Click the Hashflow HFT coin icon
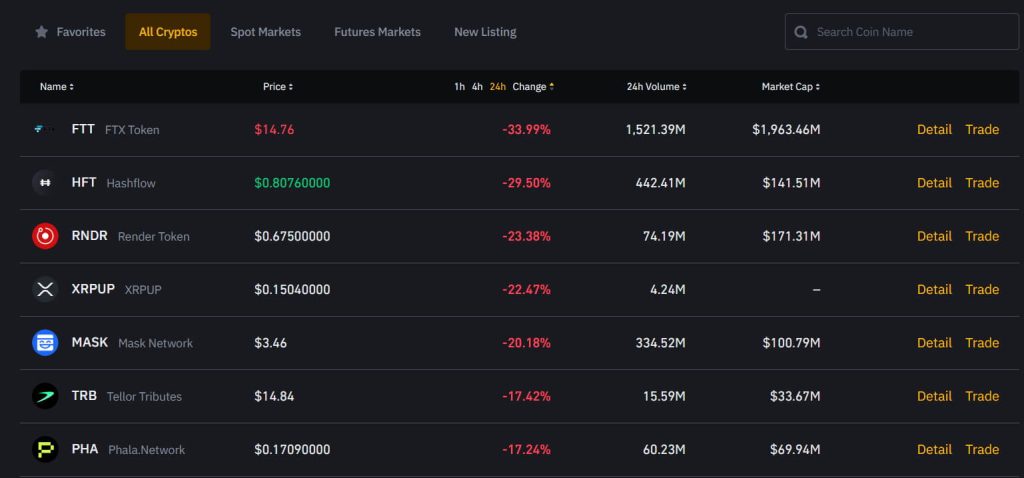Image resolution: width=1024 pixels, height=478 pixels. 45,183
